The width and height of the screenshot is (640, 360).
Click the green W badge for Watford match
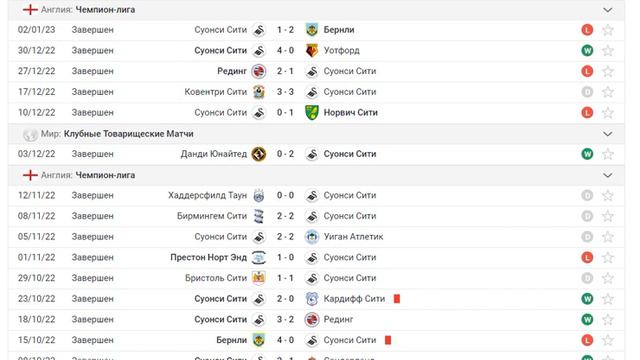tap(587, 51)
